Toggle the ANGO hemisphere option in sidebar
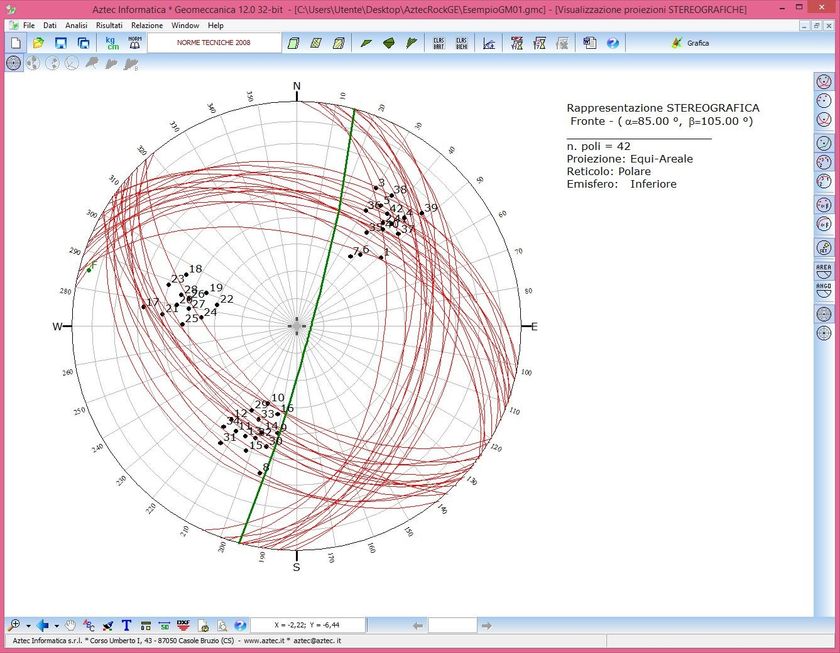 point(823,290)
